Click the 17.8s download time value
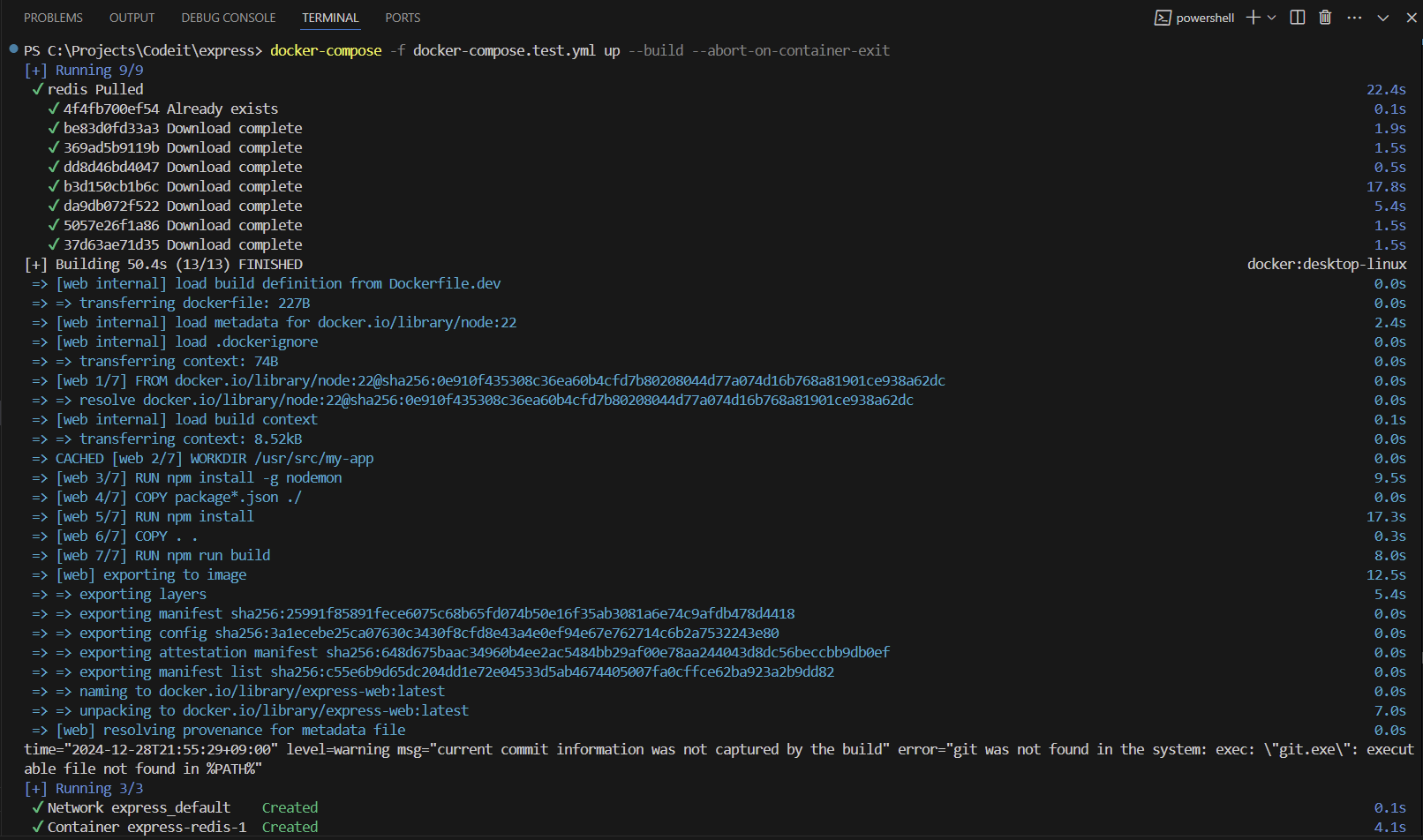This screenshot has width=1423, height=840. pos(1386,186)
